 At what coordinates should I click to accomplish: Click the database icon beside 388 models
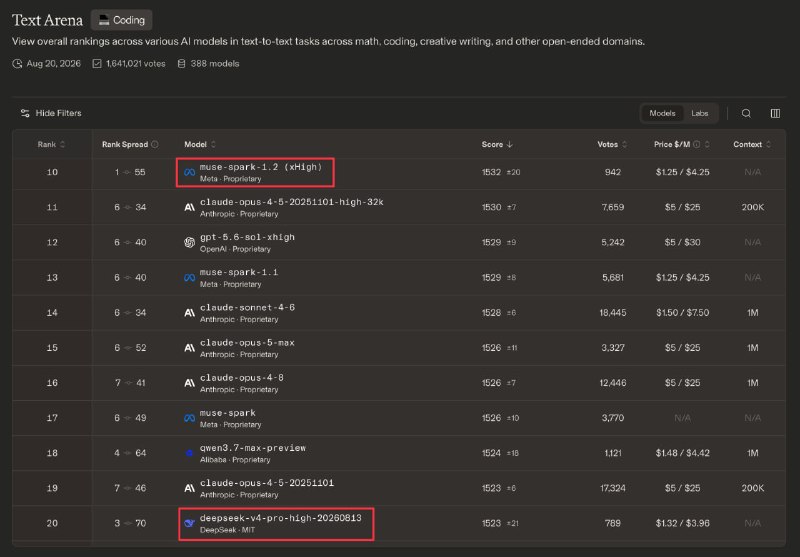pos(181,64)
